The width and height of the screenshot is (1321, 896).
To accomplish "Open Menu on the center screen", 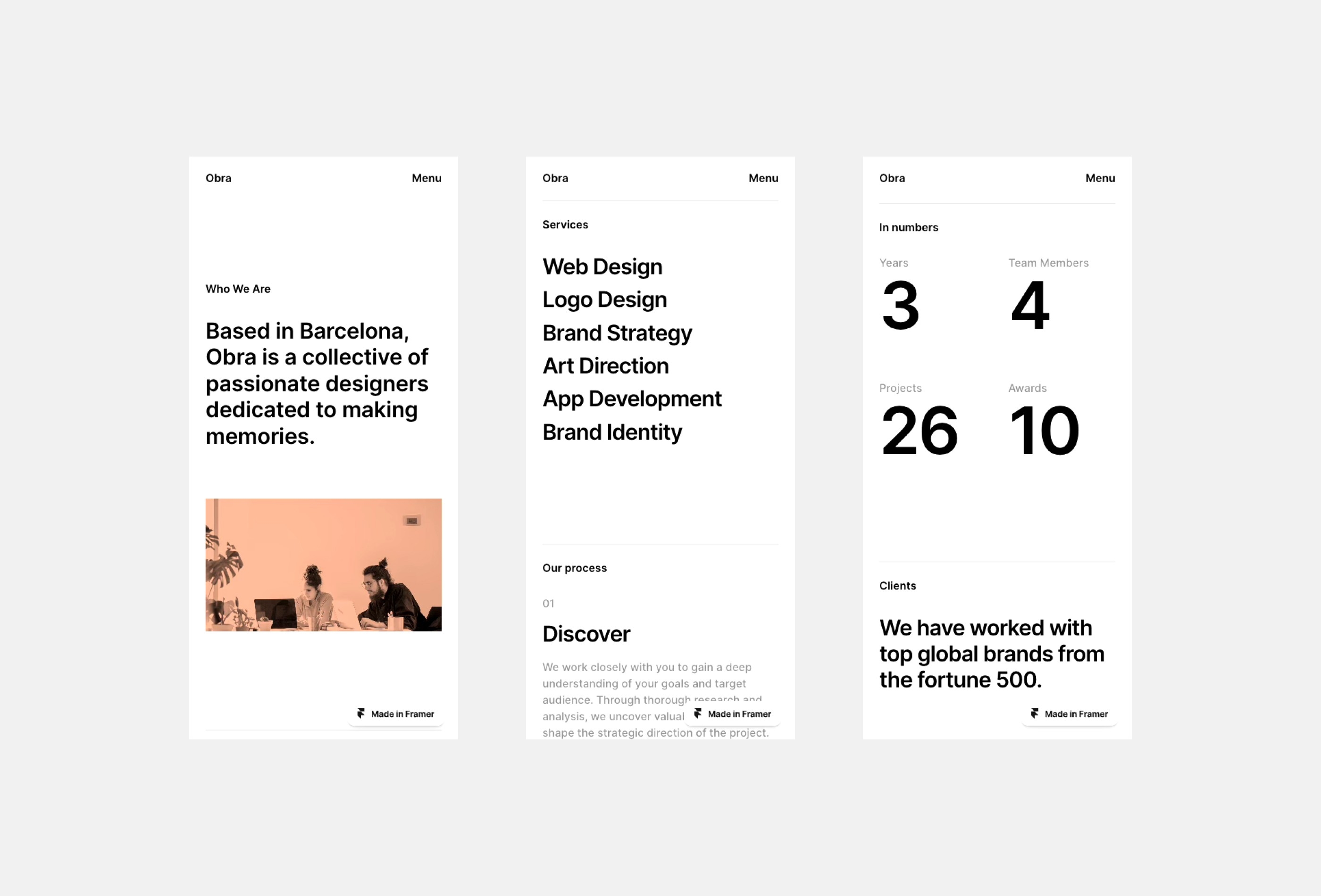I will point(763,178).
